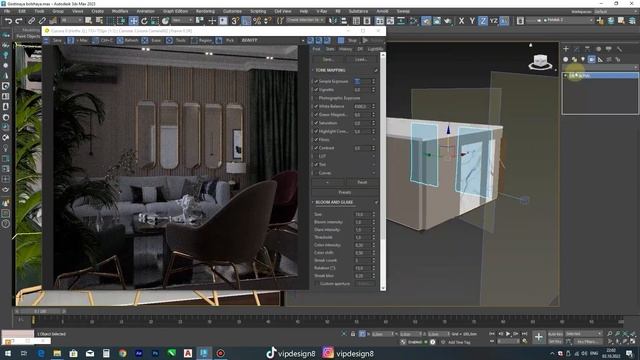The width and height of the screenshot is (640, 360).
Task: Toggle the Percent Snap icon
Action: tap(257, 20)
